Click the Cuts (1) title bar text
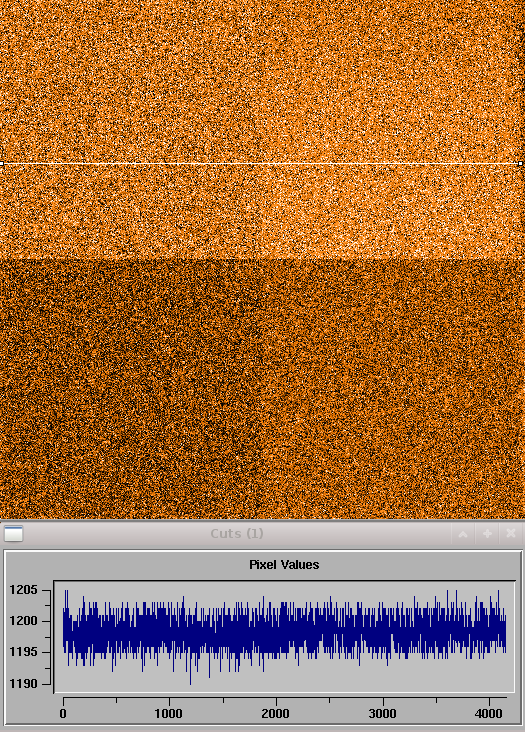 (x=237, y=534)
